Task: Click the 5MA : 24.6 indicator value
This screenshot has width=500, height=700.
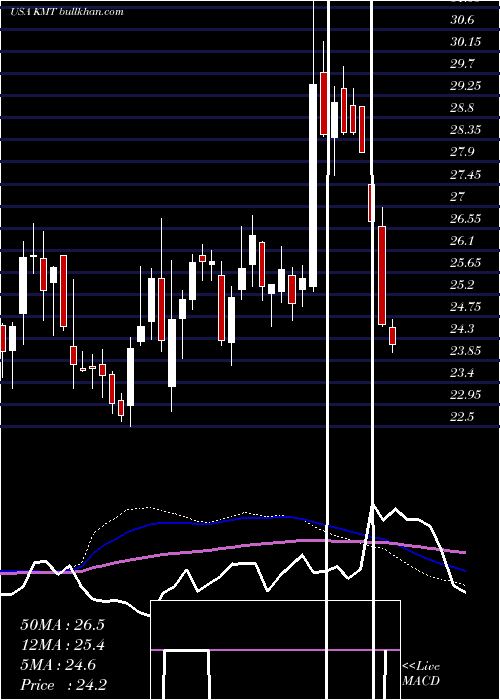Action: click(x=58, y=665)
